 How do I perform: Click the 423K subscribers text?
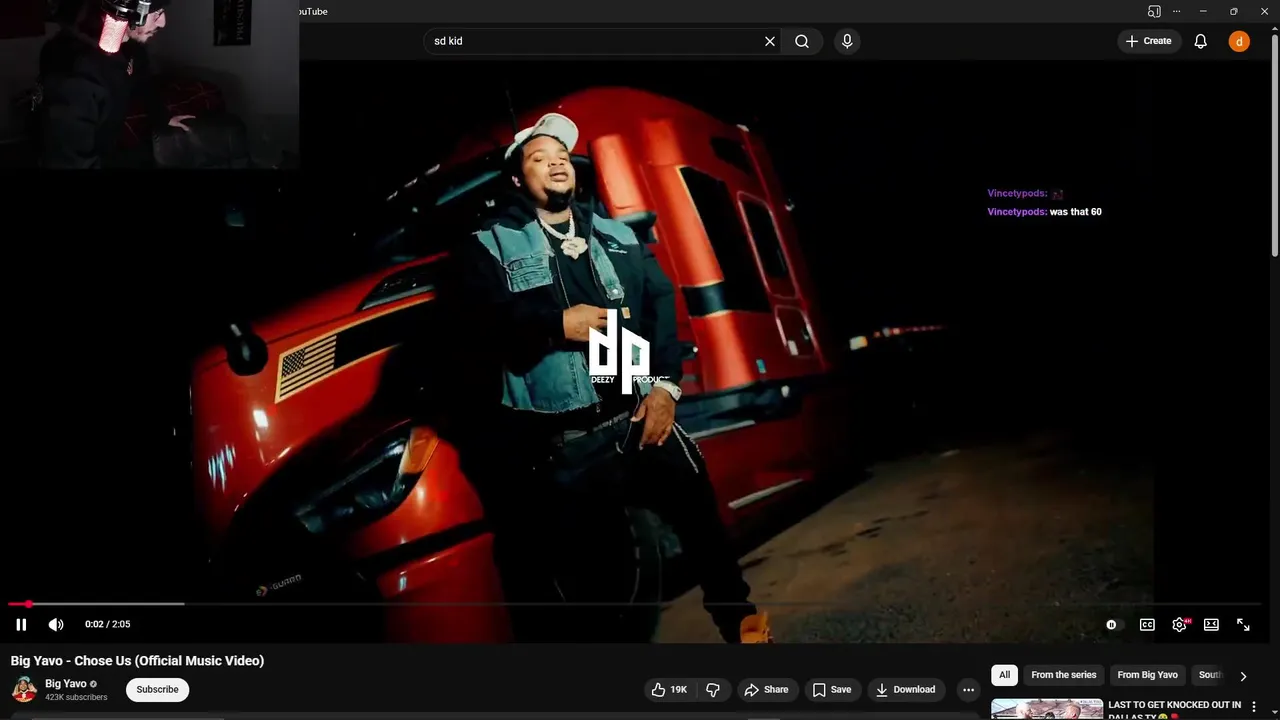[76, 697]
